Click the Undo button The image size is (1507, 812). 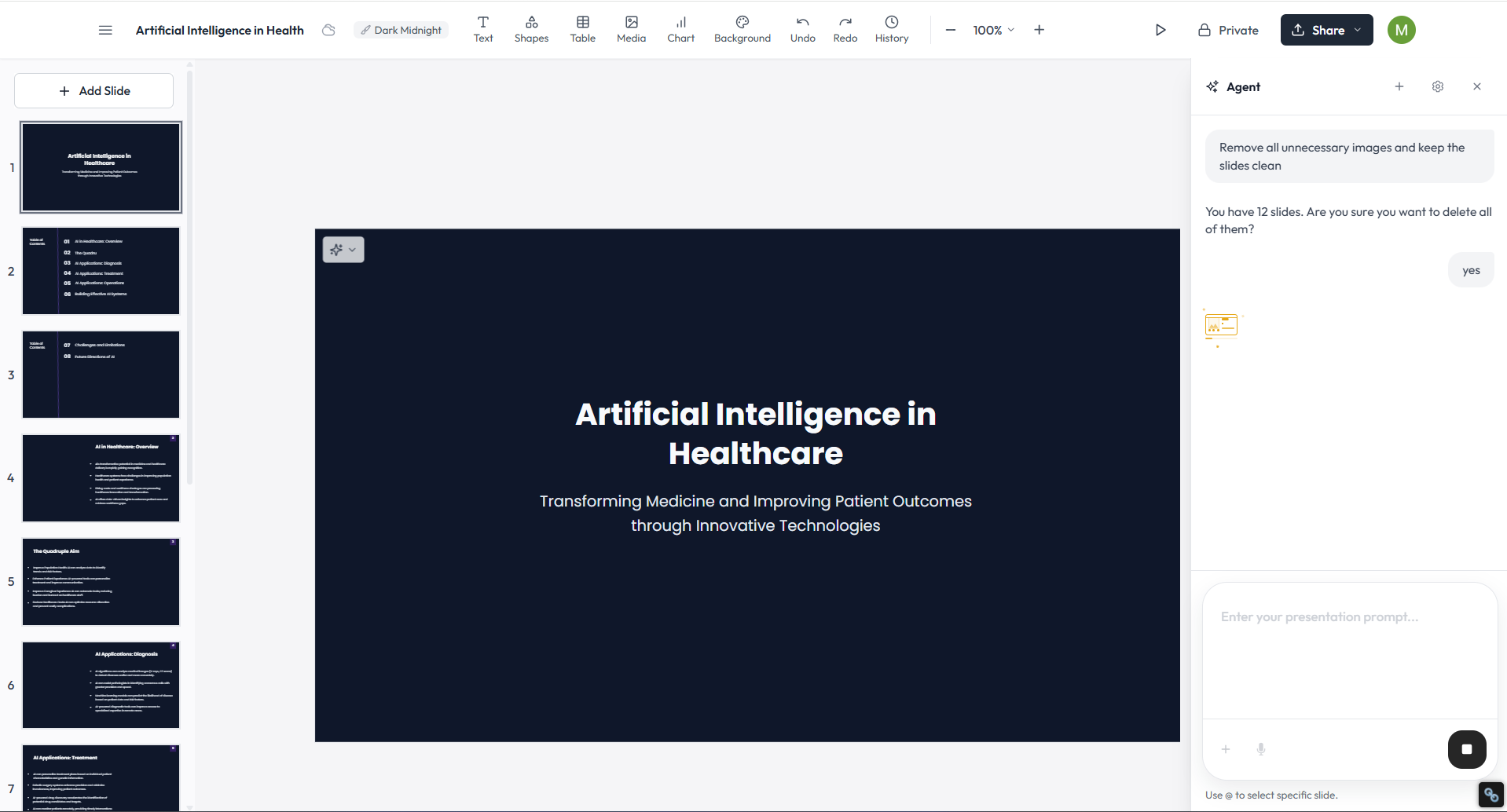pyautogui.click(x=802, y=29)
